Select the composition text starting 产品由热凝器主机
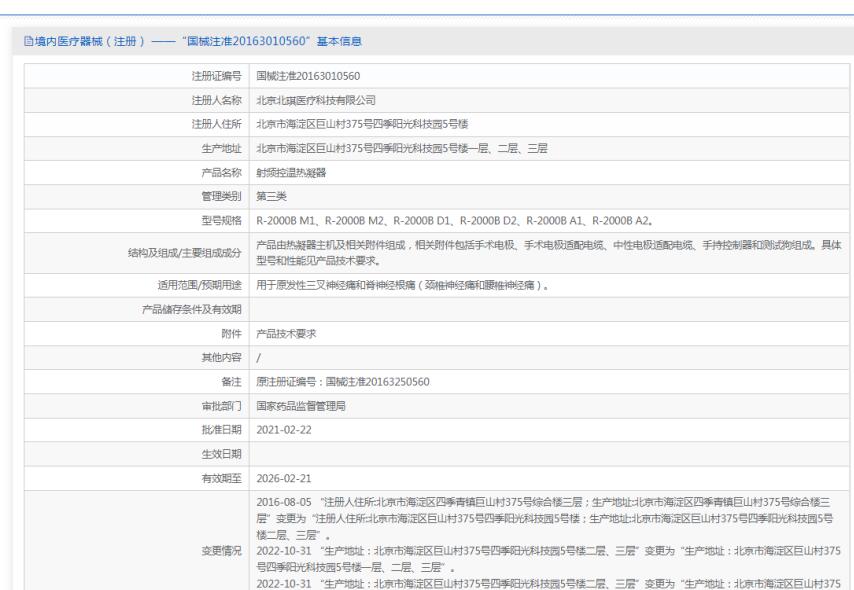The image size is (854, 590). (549, 253)
